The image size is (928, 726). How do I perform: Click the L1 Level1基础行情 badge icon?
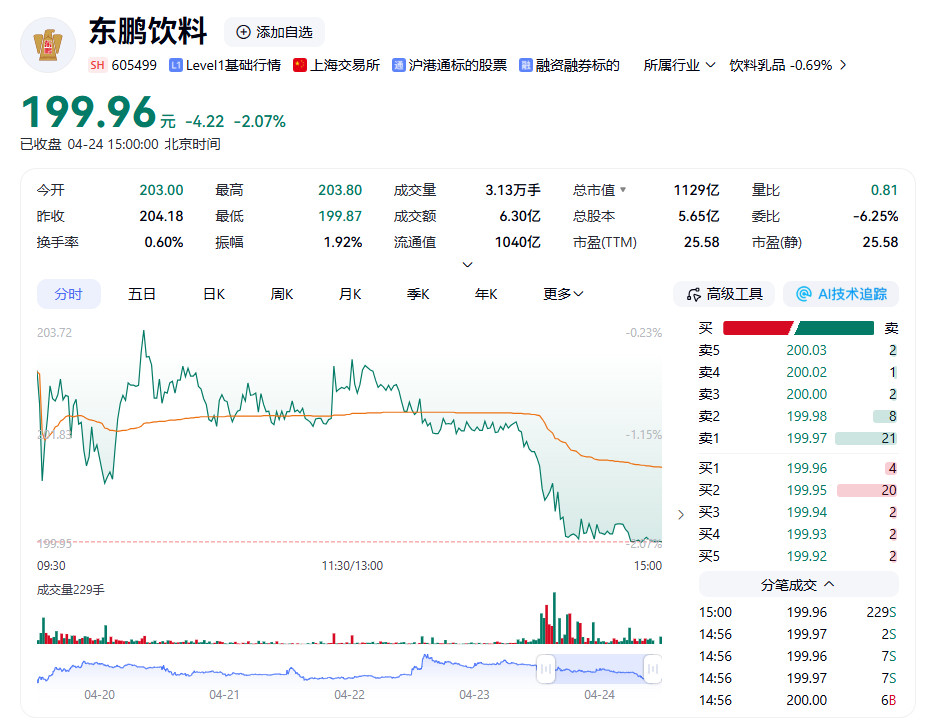click(x=176, y=65)
